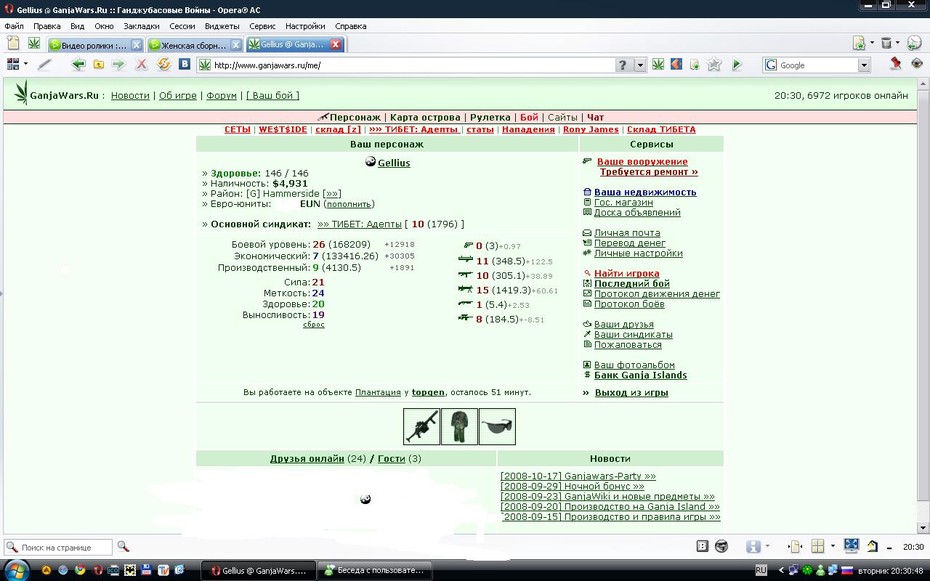Open the Плантация object link
The width and height of the screenshot is (930, 581).
[378, 392]
